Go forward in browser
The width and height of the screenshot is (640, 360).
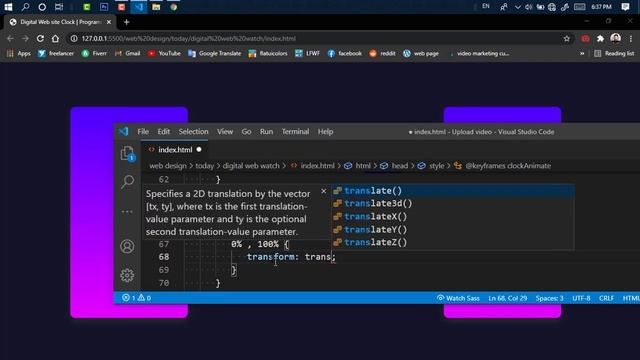25,38
